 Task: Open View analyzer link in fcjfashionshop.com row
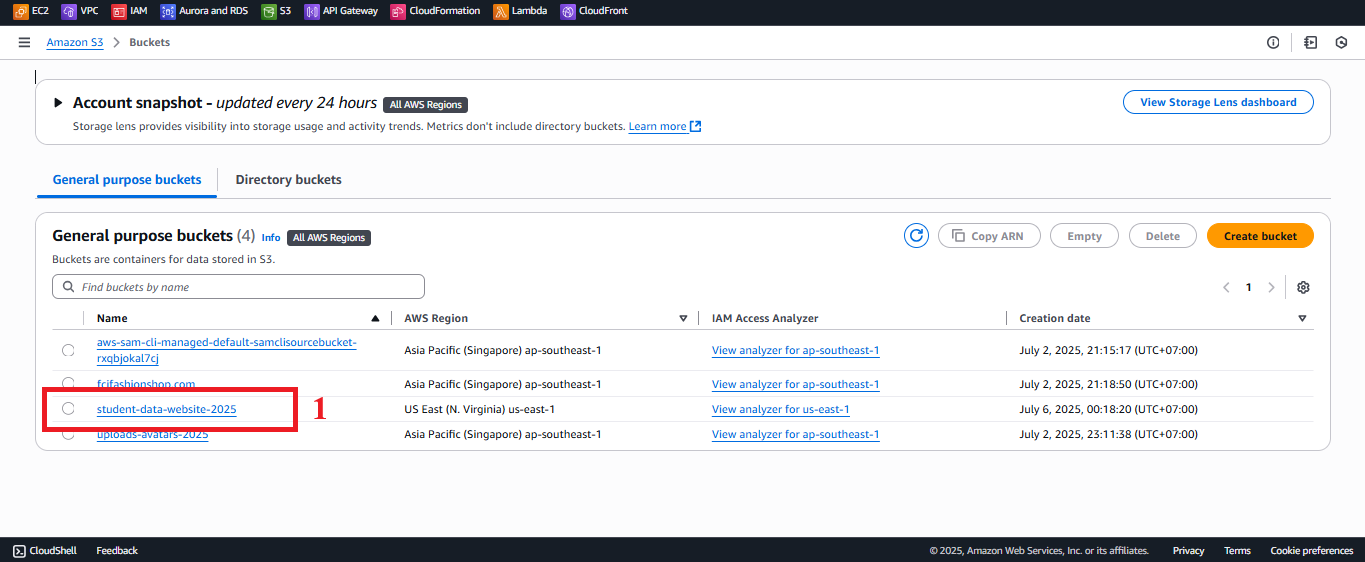point(795,384)
